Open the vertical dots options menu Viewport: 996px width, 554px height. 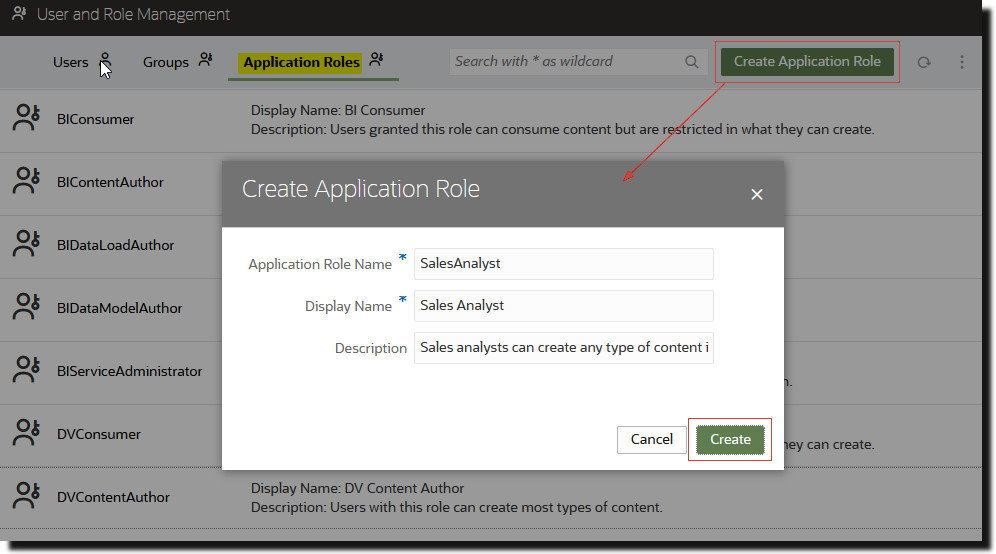pos(962,62)
